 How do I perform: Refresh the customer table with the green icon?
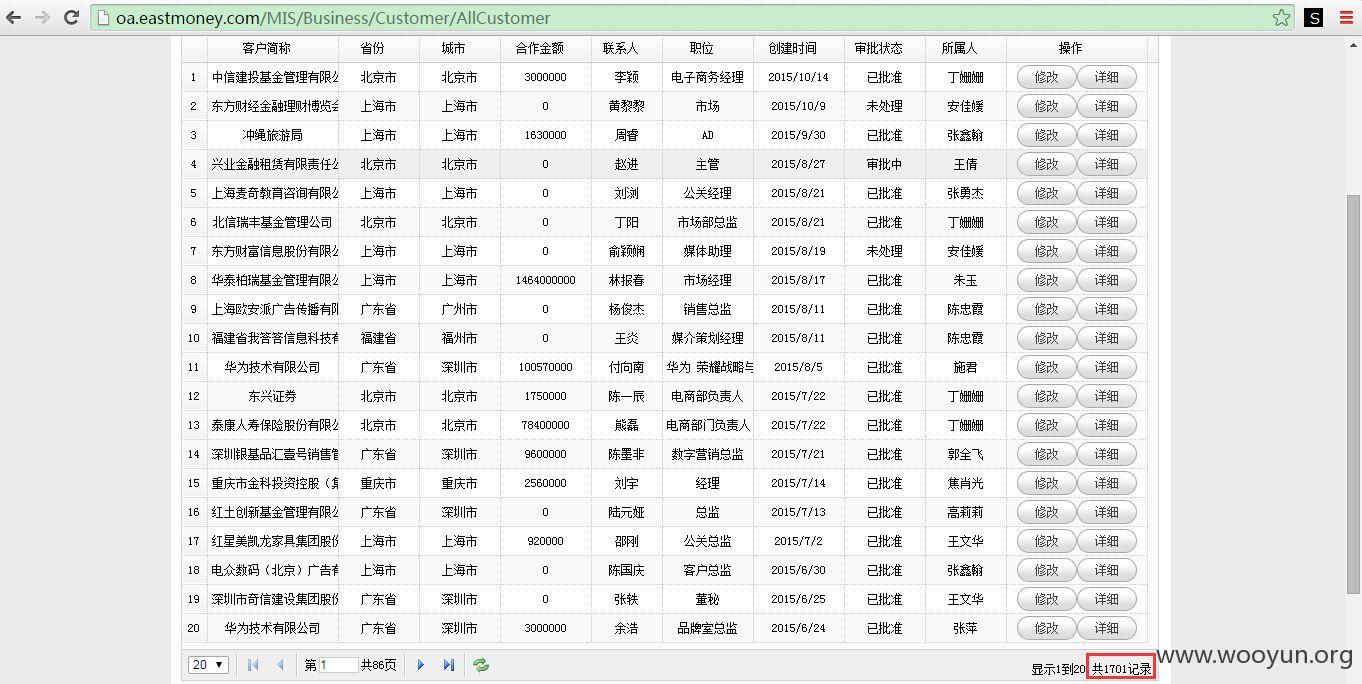pos(481,665)
